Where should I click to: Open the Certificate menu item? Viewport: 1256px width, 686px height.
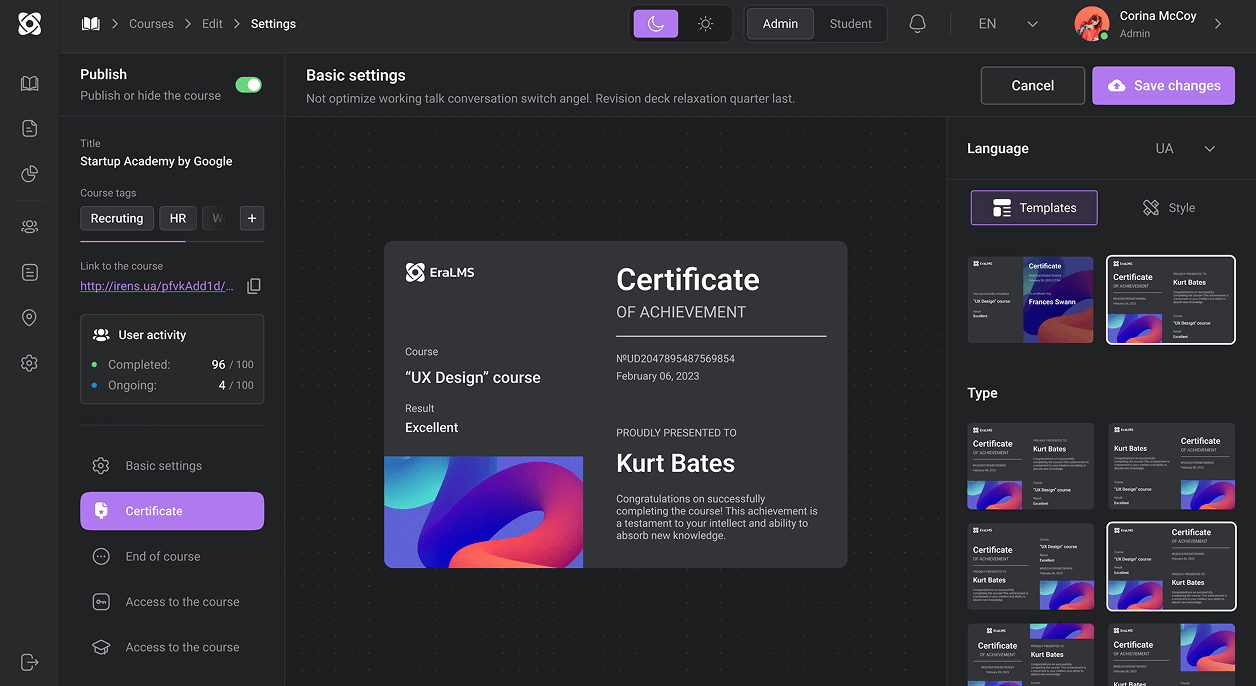[x=172, y=511]
